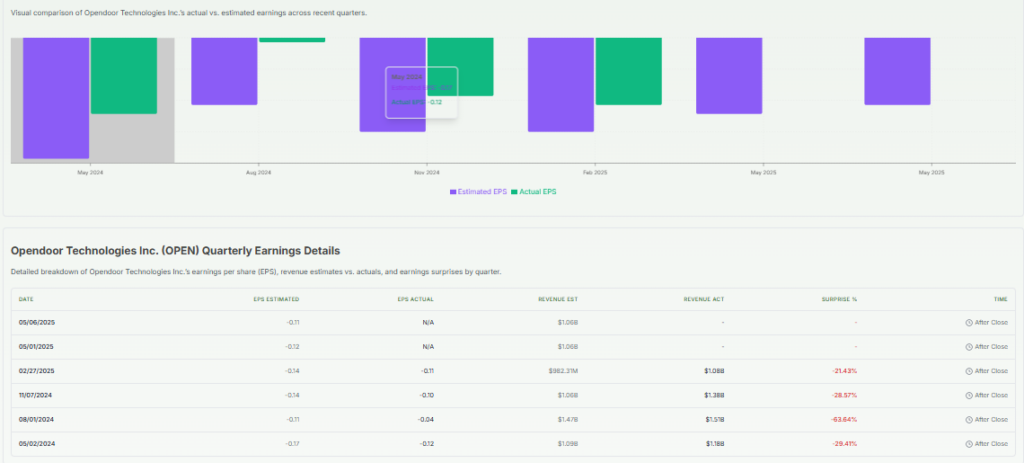Click the -0.12 EPS estimated in 05/01/2025 row
1024x463 pixels.
pos(292,347)
